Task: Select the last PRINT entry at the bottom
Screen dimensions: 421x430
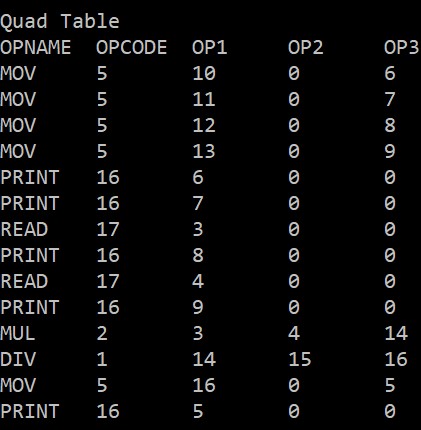Action: point(30,411)
